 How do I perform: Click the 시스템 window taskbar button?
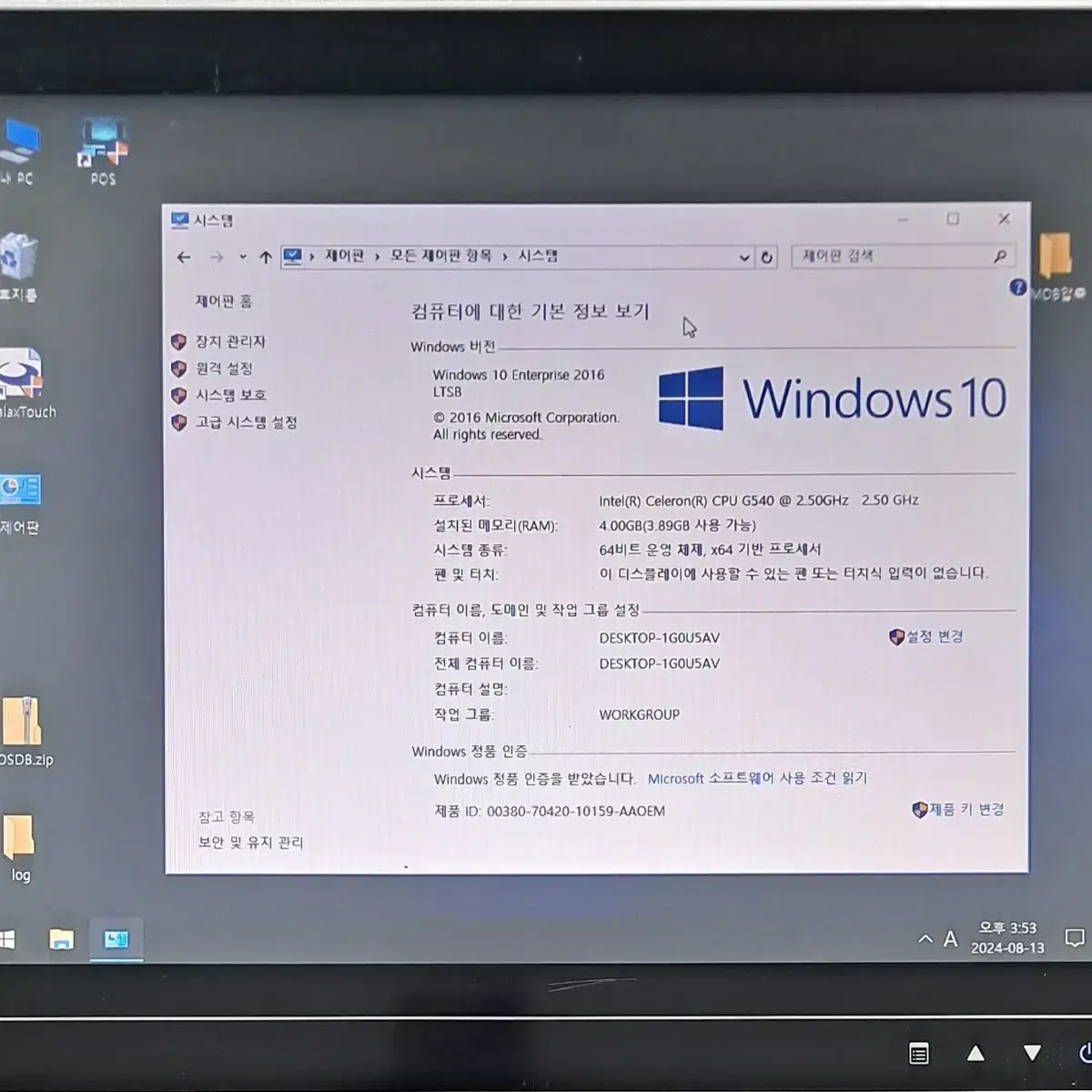pyautogui.click(x=116, y=939)
